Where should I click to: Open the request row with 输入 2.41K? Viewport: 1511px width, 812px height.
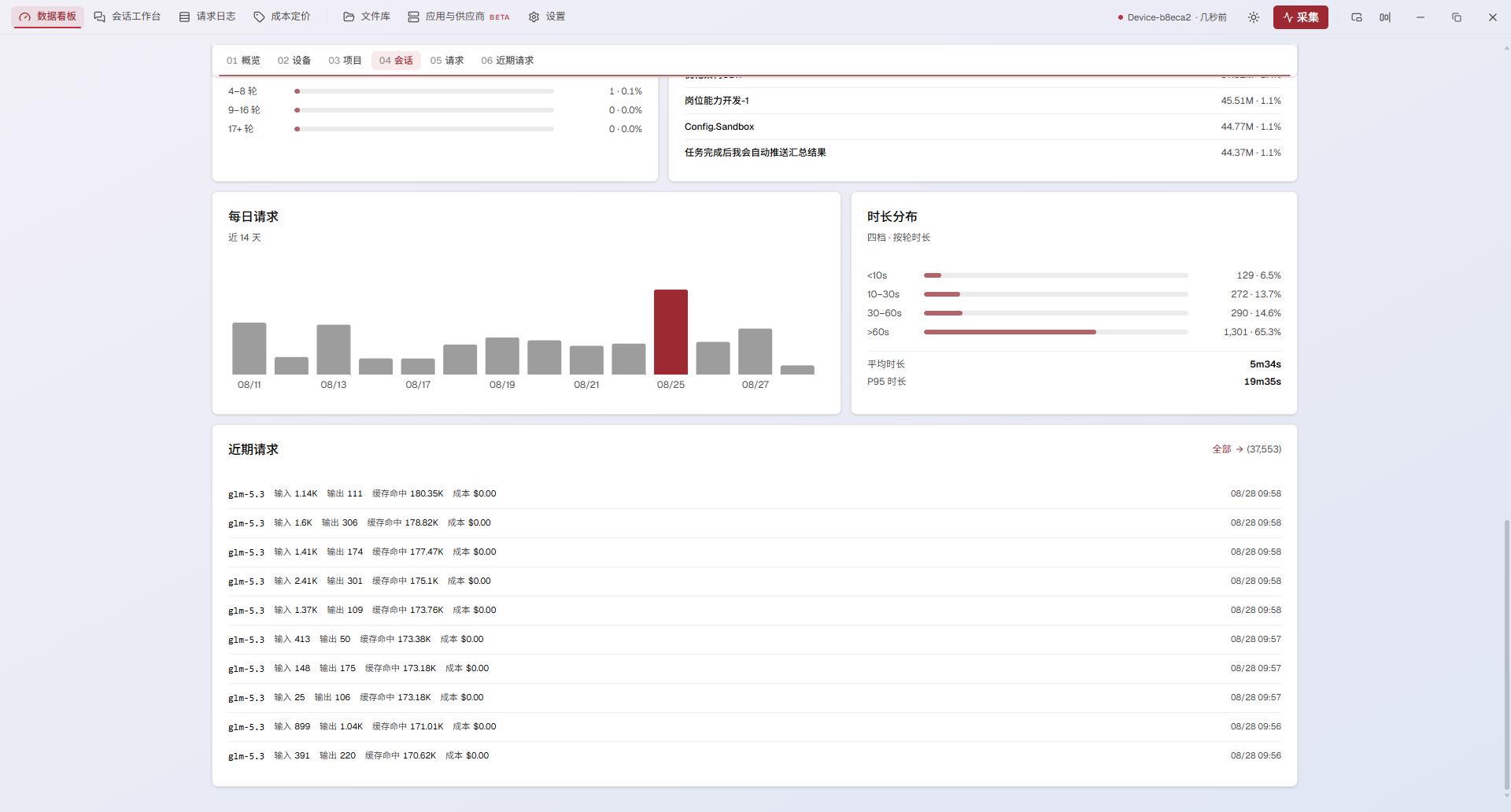pos(755,581)
